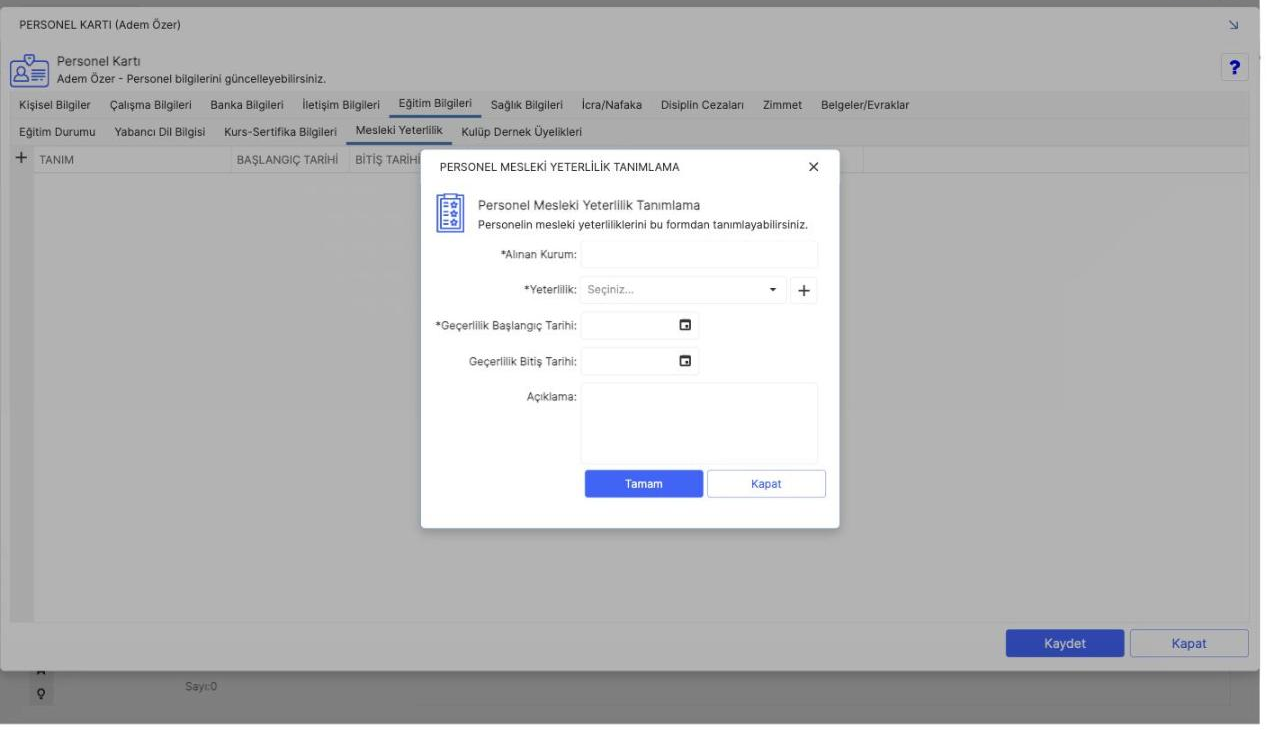Focus the Açıklama text area

coord(699,422)
